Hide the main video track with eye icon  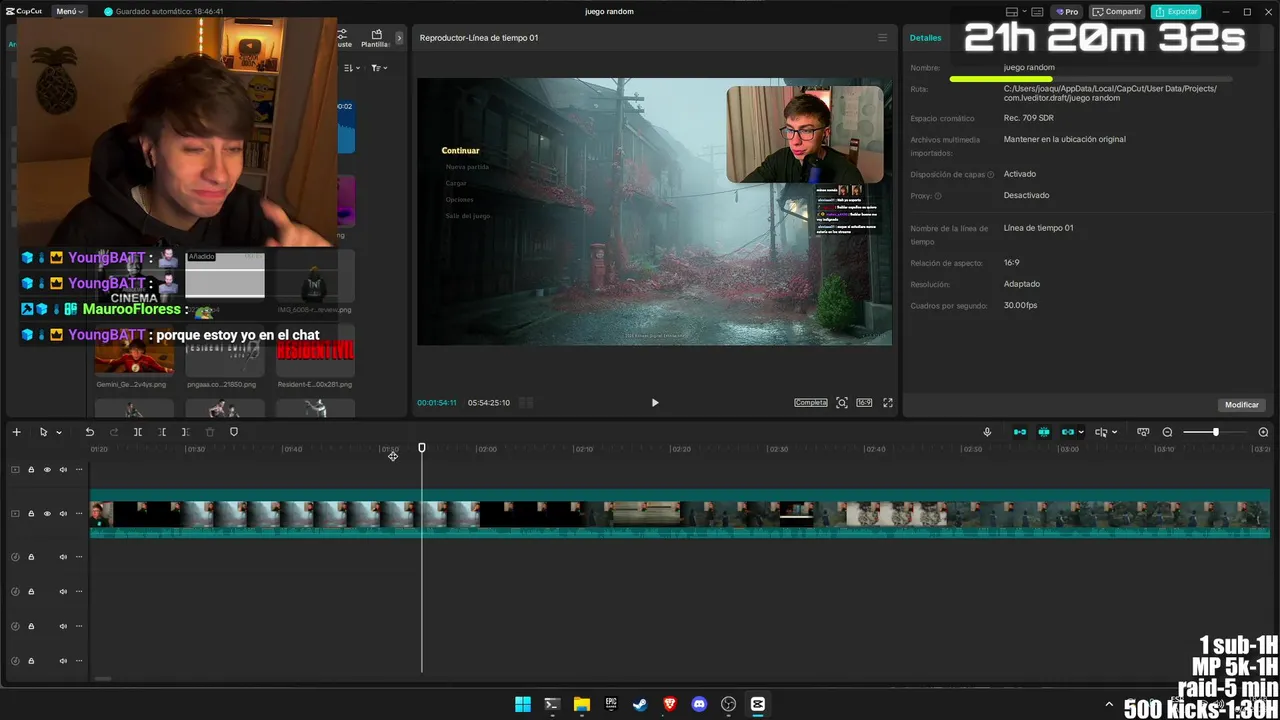[x=47, y=513]
